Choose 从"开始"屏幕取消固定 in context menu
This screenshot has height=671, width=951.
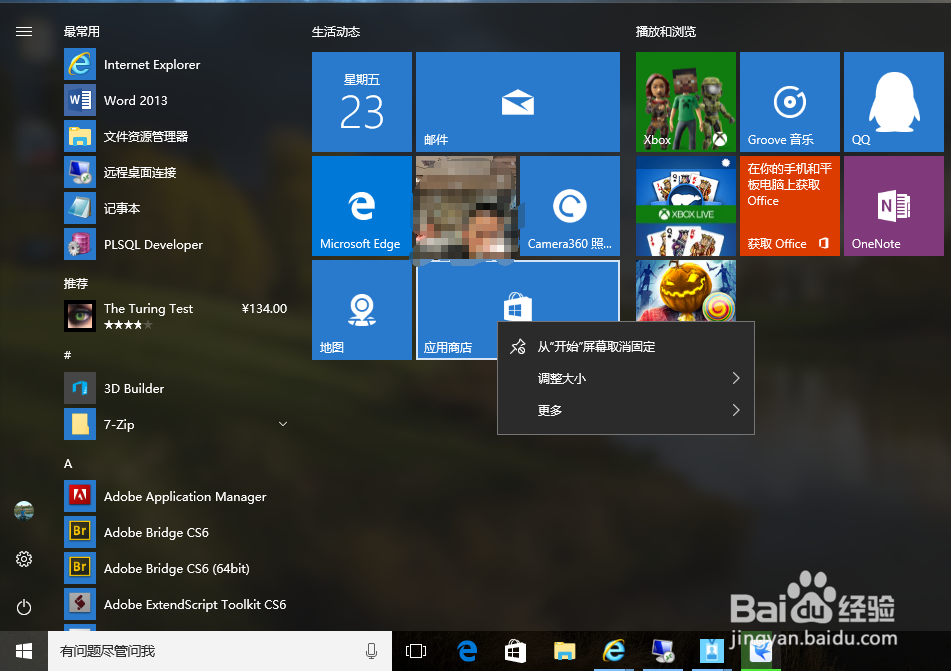(626, 346)
